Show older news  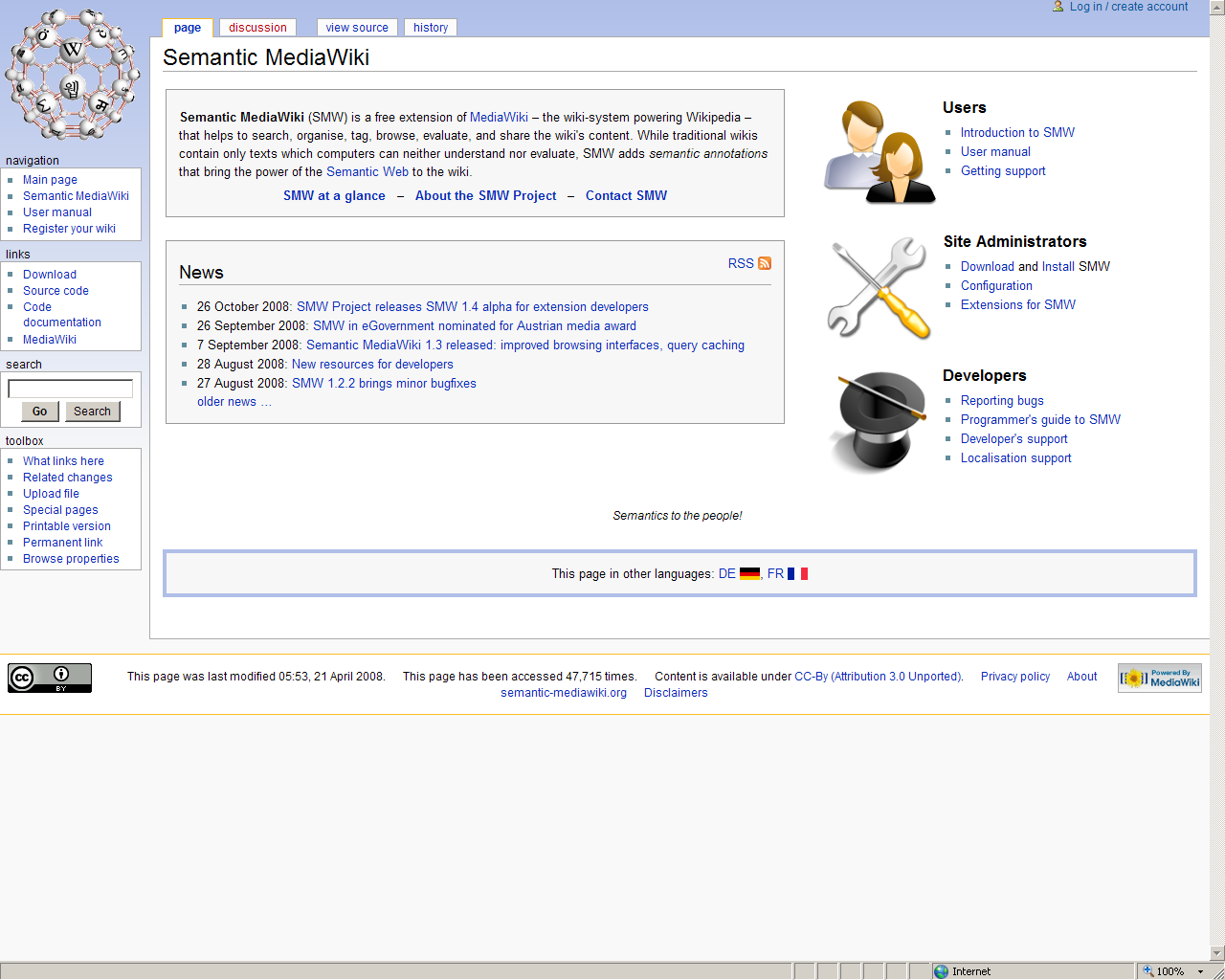234,402
